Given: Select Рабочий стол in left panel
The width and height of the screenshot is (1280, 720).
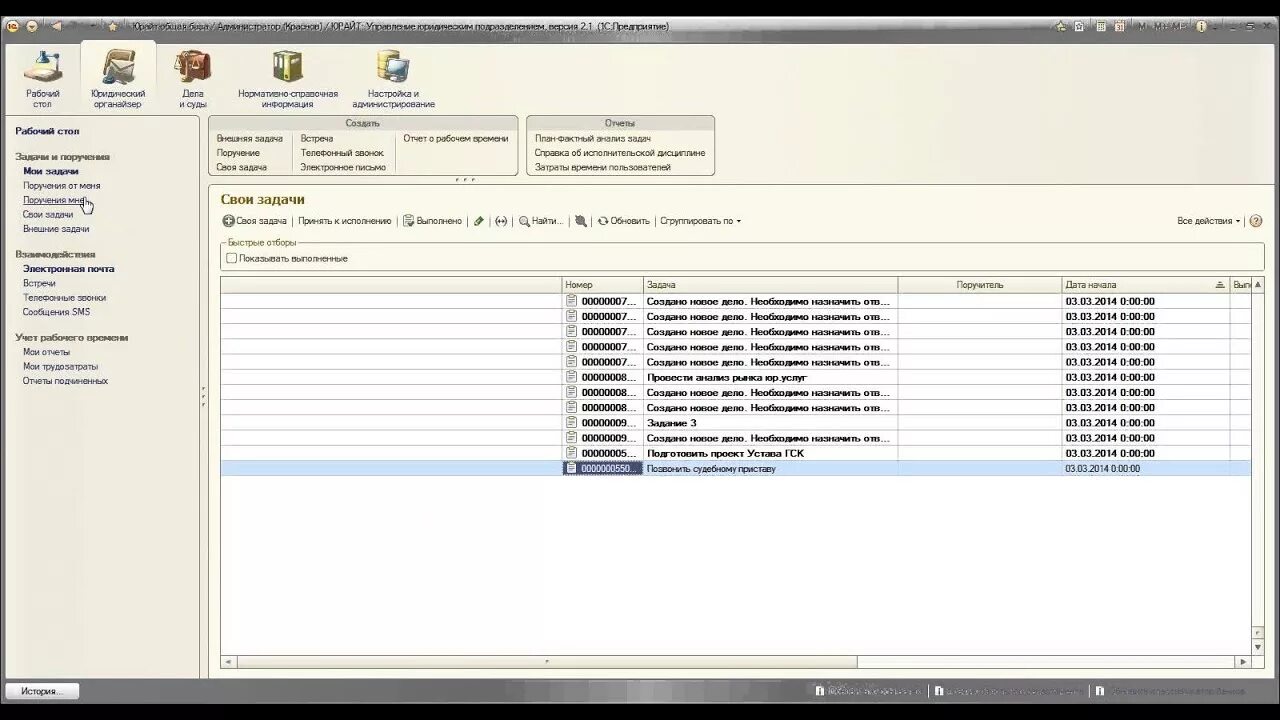Looking at the screenshot, I should point(47,131).
